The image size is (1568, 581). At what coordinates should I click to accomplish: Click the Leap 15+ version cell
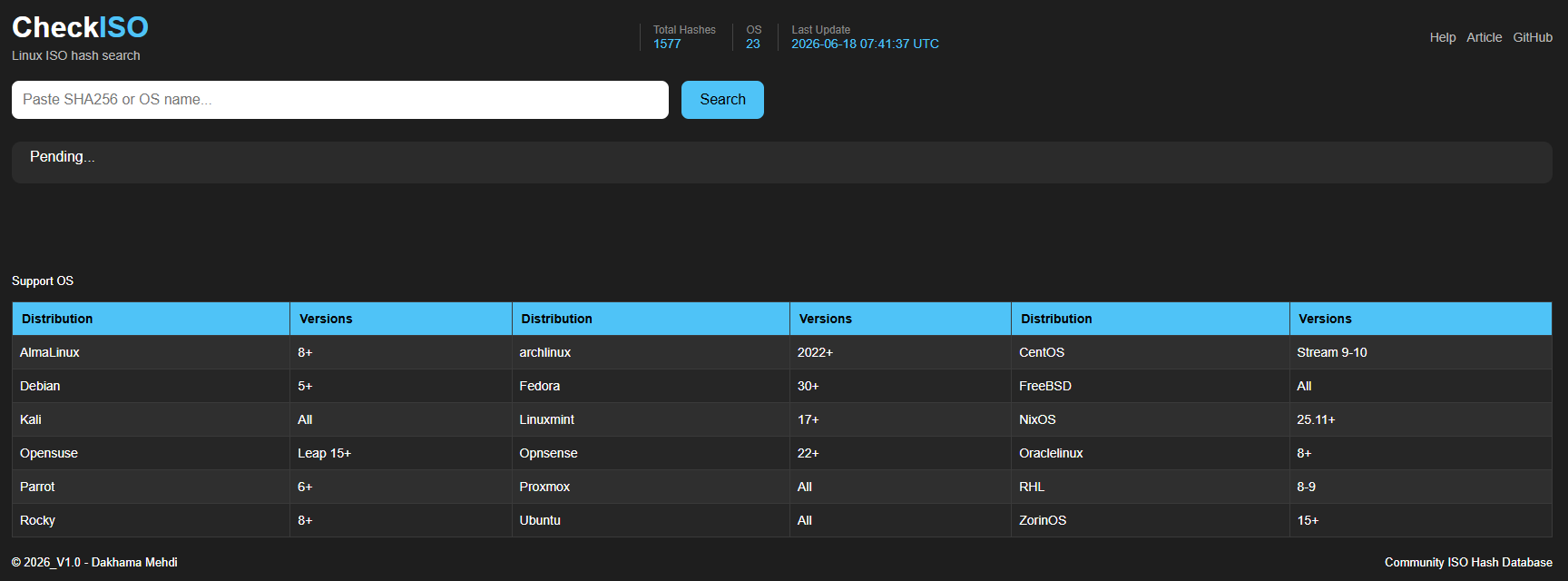(x=401, y=453)
